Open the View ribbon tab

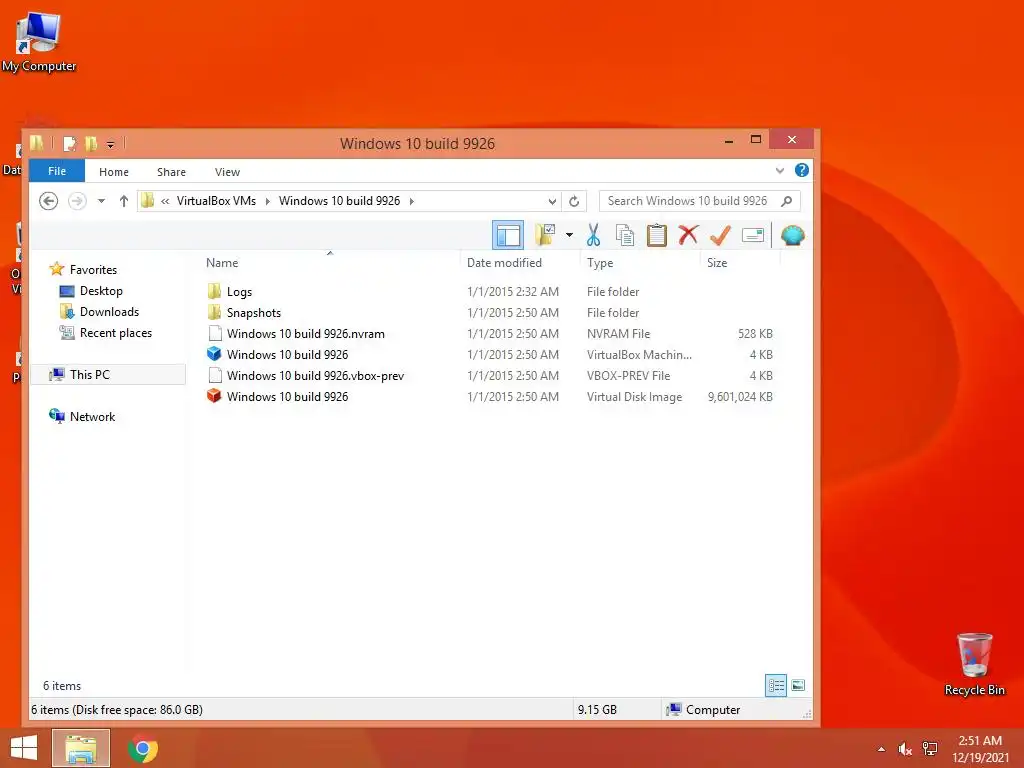[227, 172]
